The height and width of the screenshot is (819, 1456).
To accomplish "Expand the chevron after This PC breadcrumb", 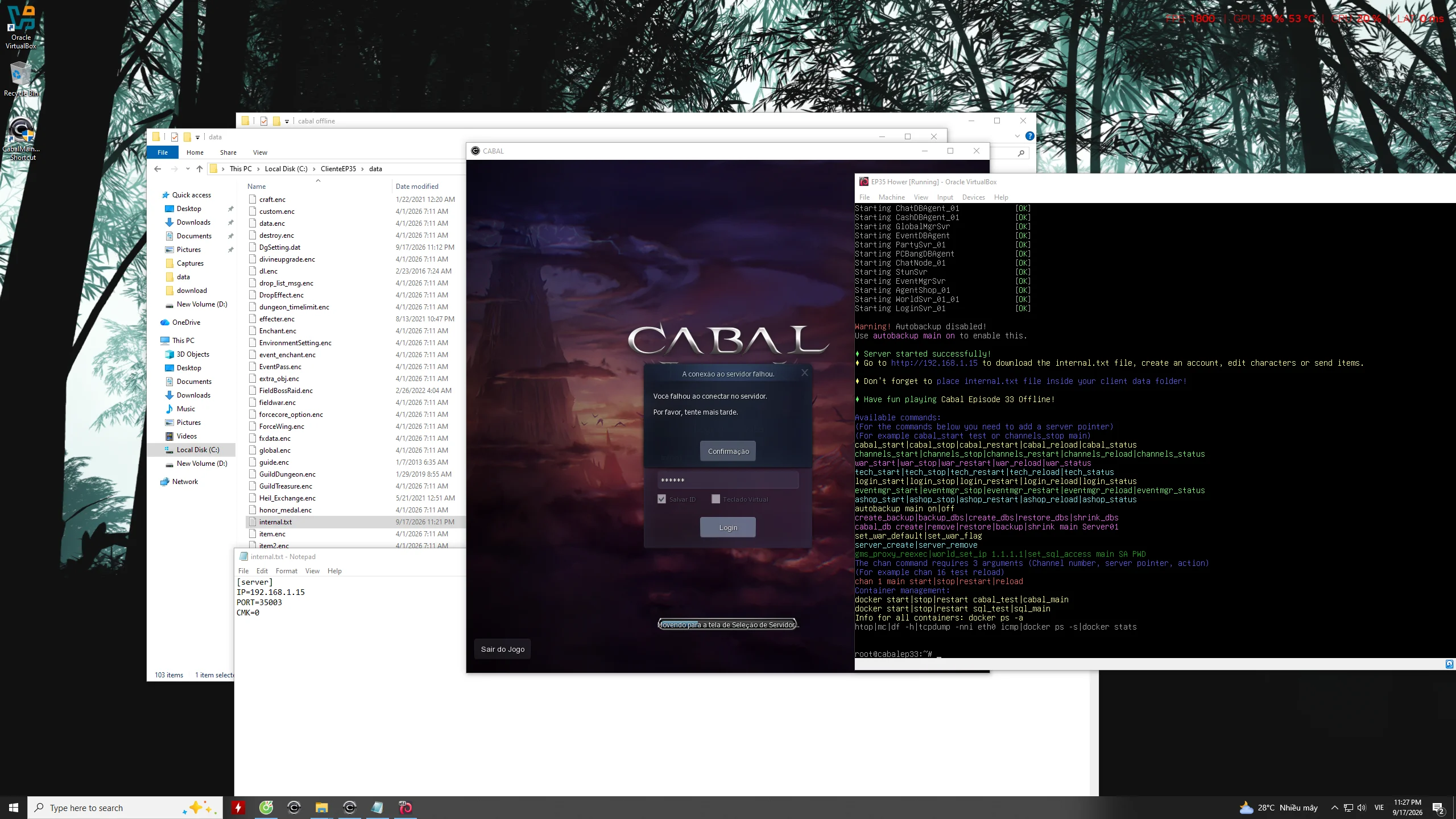I will tap(258, 169).
